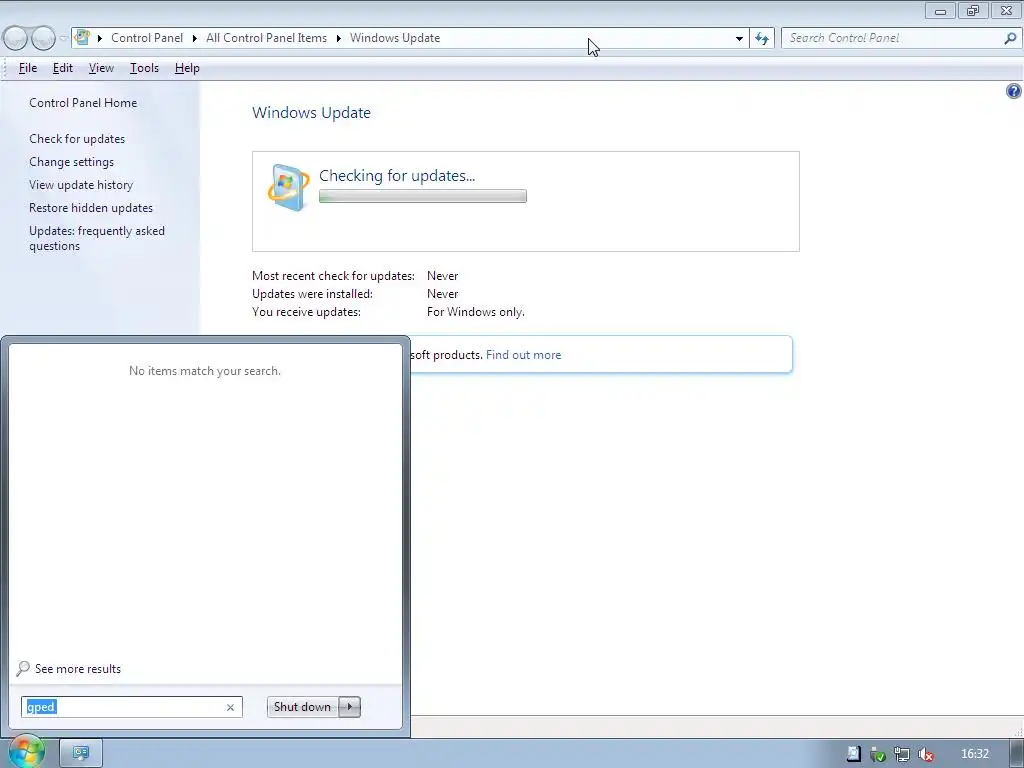This screenshot has width=1024, height=768.
Task: Open Change settings link
Action: tap(71, 161)
